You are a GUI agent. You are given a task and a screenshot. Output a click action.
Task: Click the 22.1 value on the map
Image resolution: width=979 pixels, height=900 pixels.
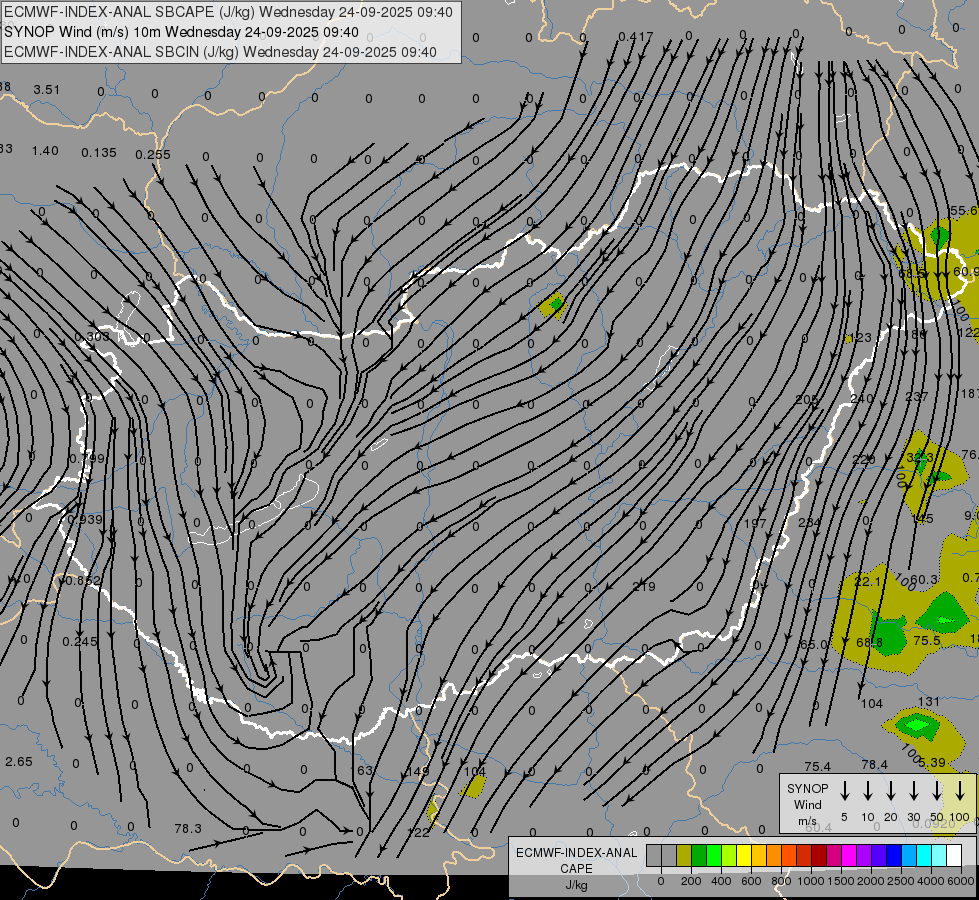click(x=867, y=581)
